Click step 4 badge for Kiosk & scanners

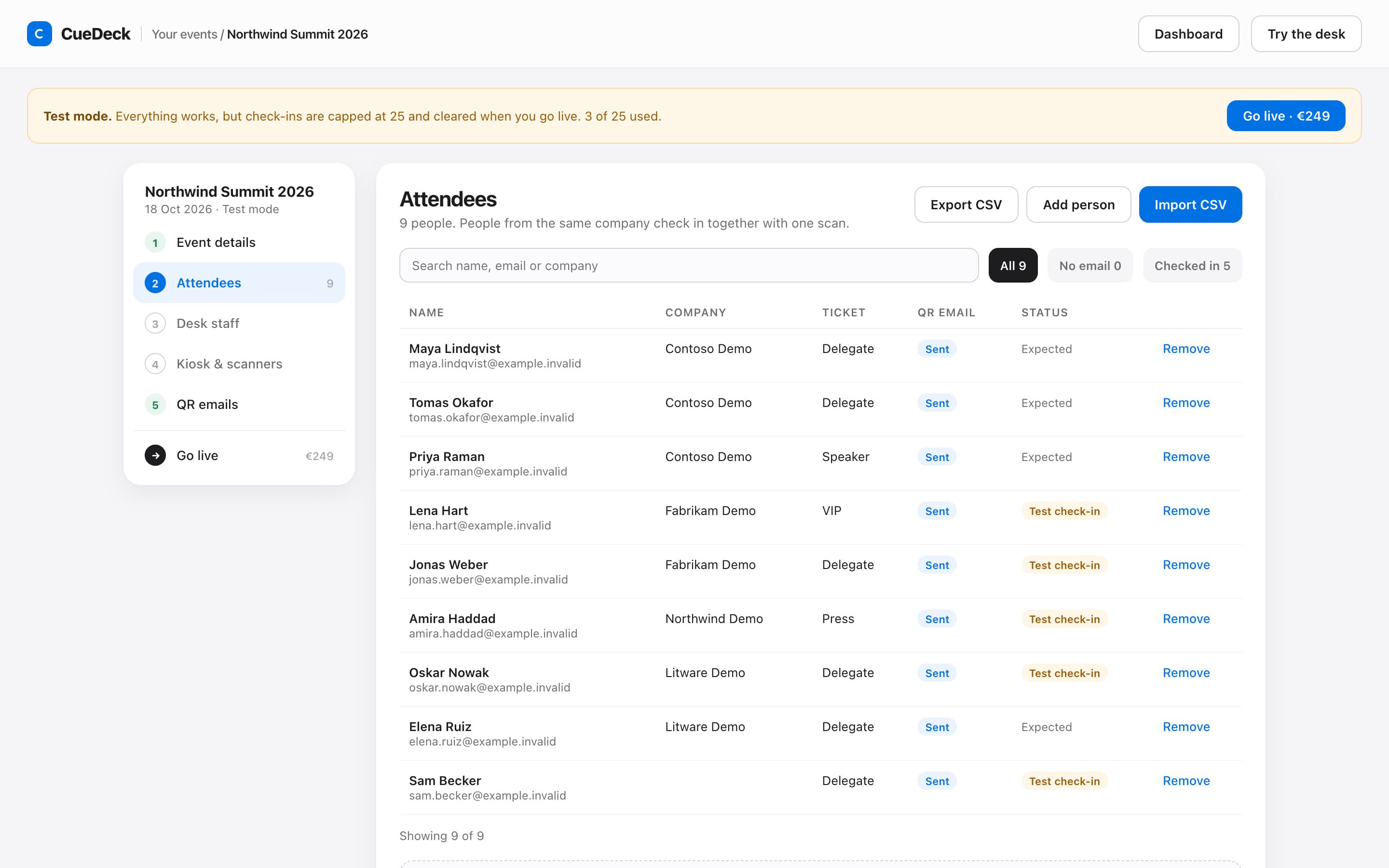155,364
